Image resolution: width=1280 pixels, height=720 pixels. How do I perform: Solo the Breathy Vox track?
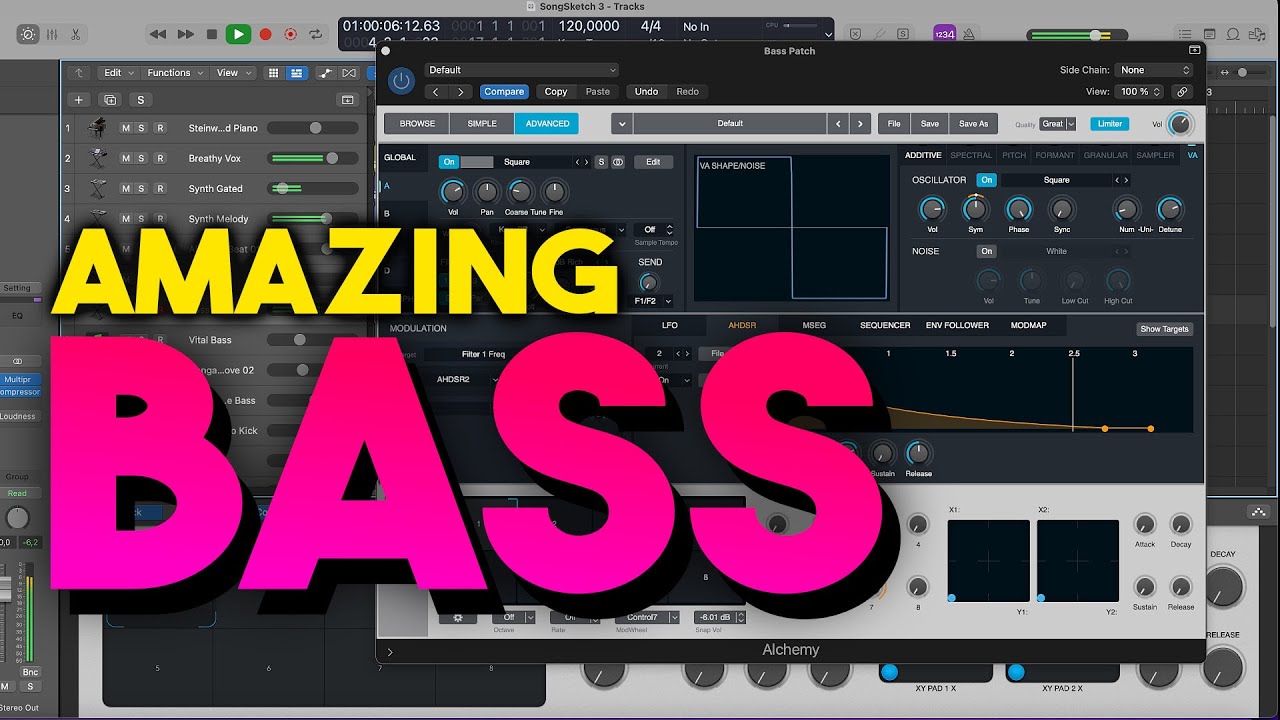tap(143, 158)
